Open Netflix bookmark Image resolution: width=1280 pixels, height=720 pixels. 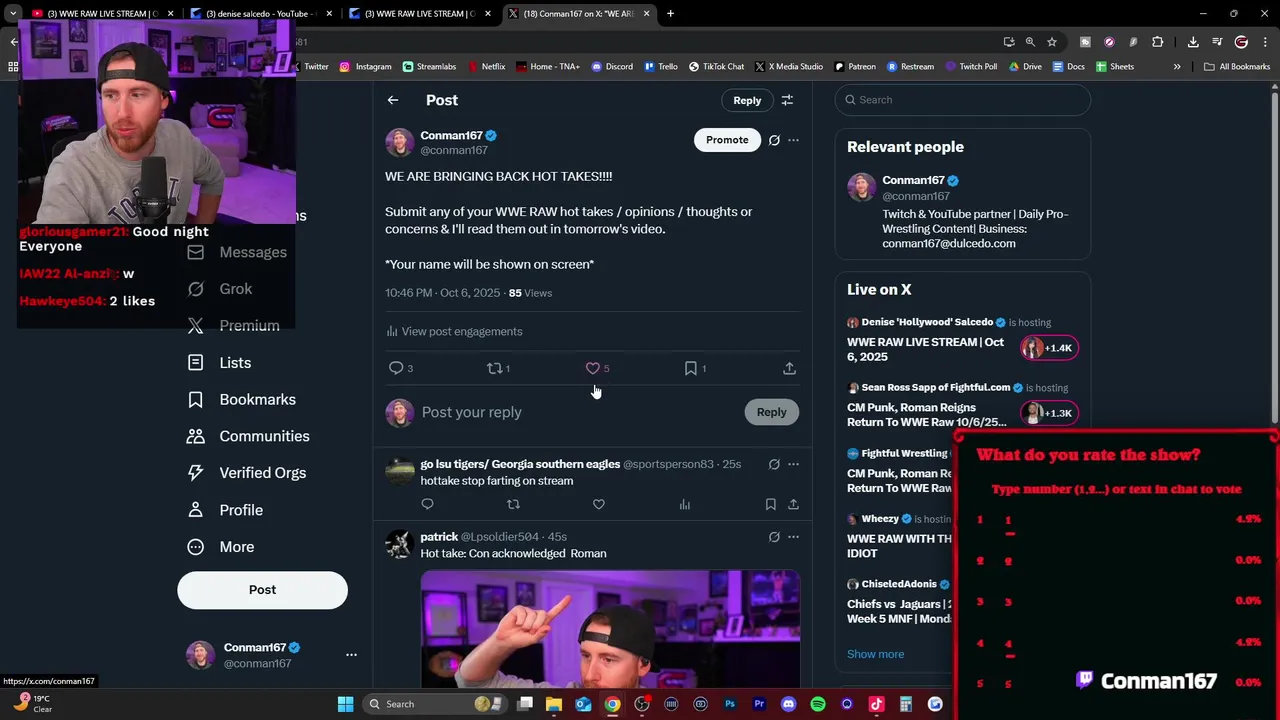pos(486,67)
